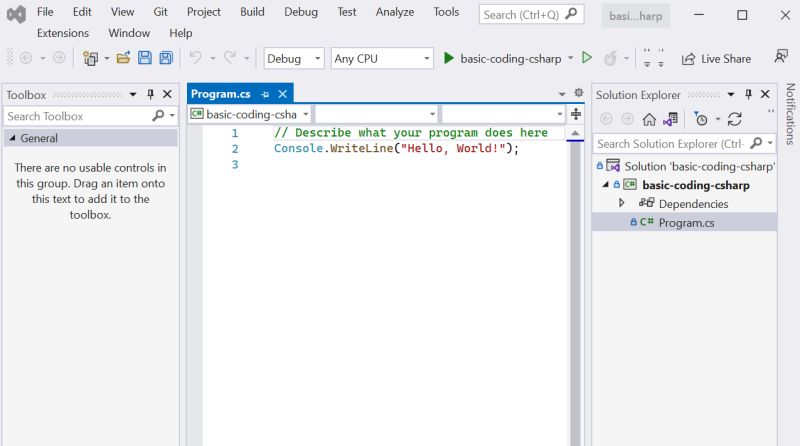Open the Build menu

(x=252, y=12)
